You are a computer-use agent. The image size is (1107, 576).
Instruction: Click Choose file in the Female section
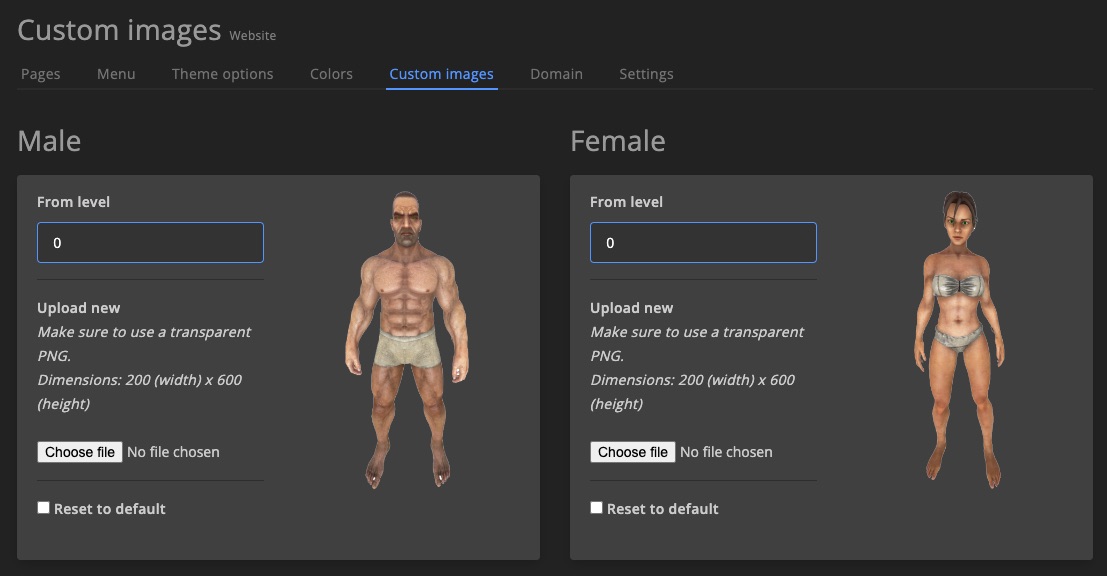pyautogui.click(x=633, y=451)
